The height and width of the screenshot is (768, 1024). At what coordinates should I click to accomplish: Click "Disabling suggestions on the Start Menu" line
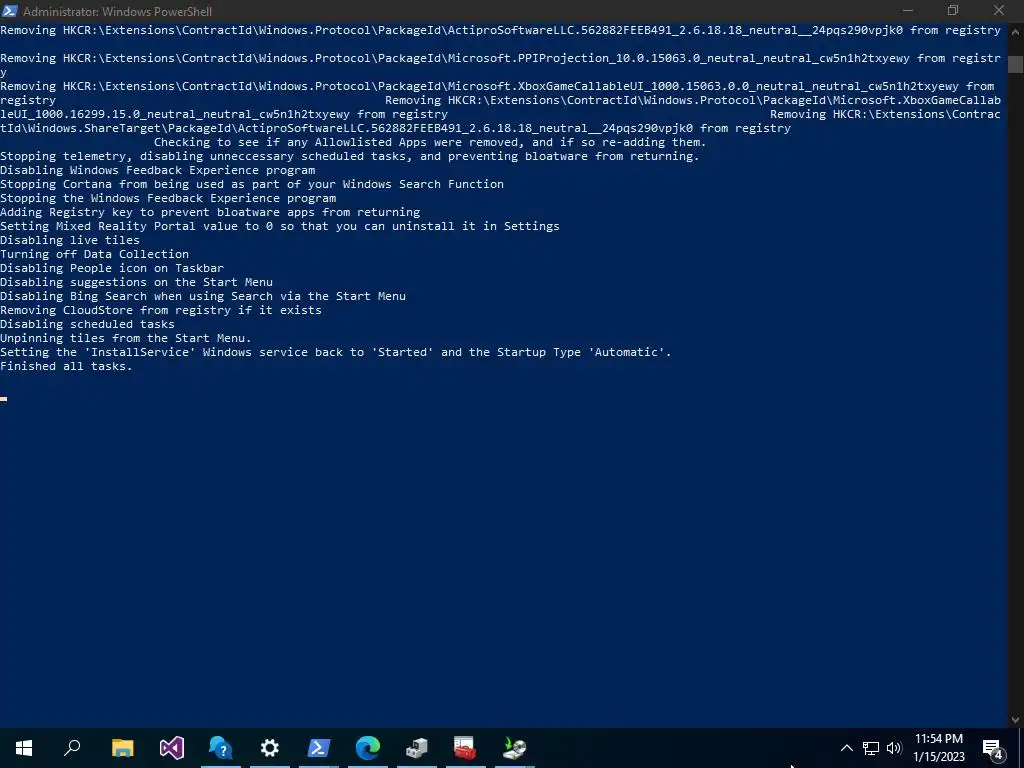pyautogui.click(x=136, y=282)
